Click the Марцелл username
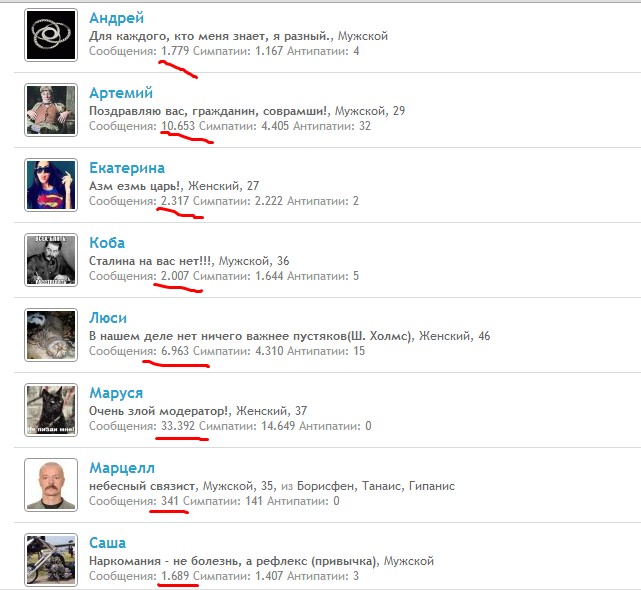 coord(122,468)
